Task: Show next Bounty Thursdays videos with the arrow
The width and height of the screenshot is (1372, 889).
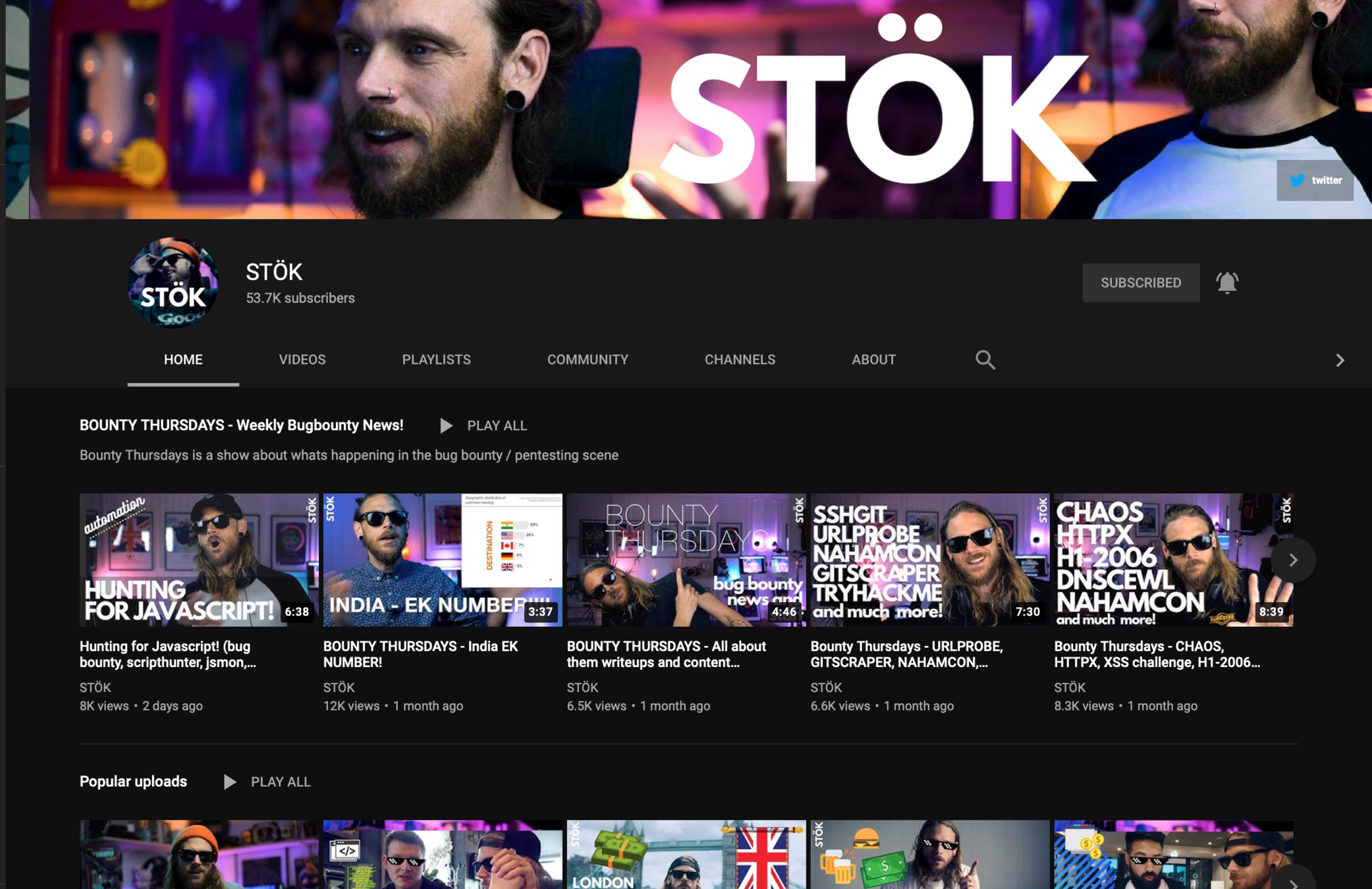Action: tap(1293, 560)
